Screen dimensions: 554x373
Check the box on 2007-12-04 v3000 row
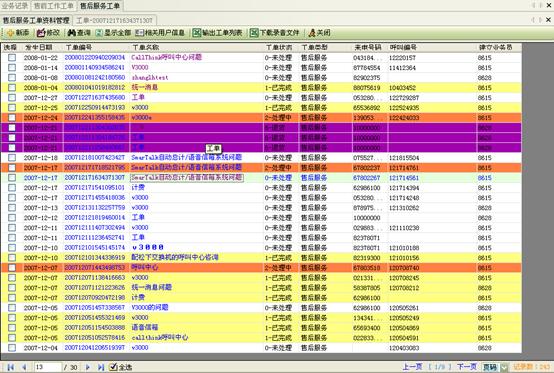pyautogui.click(x=12, y=348)
